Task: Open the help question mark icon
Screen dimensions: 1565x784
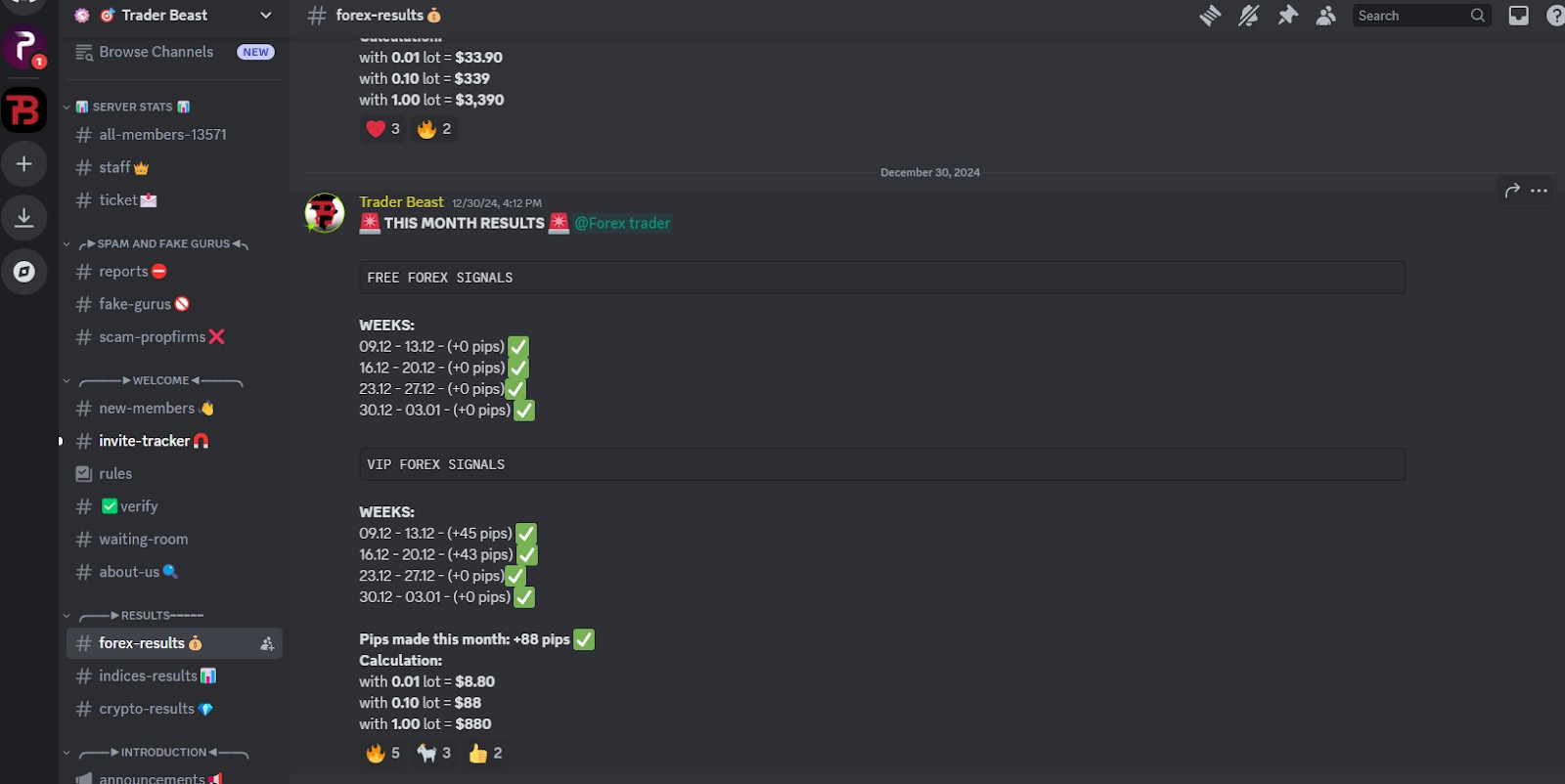Action: click(1555, 16)
